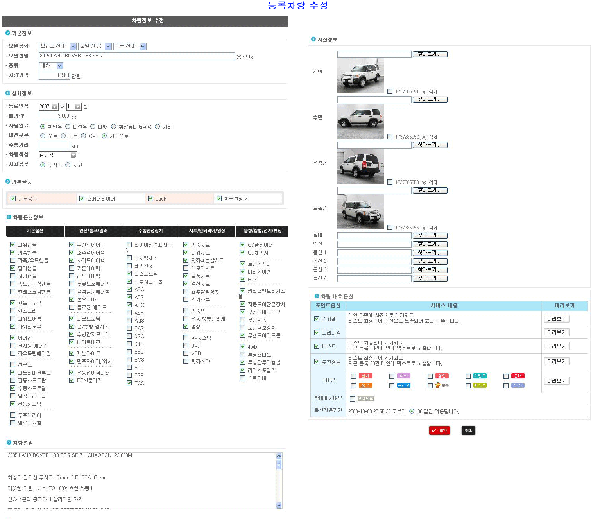Image resolution: width=600 pixels, height=520 pixels.
Task: Select the green badge icon in the highlight row
Action: 479,384
